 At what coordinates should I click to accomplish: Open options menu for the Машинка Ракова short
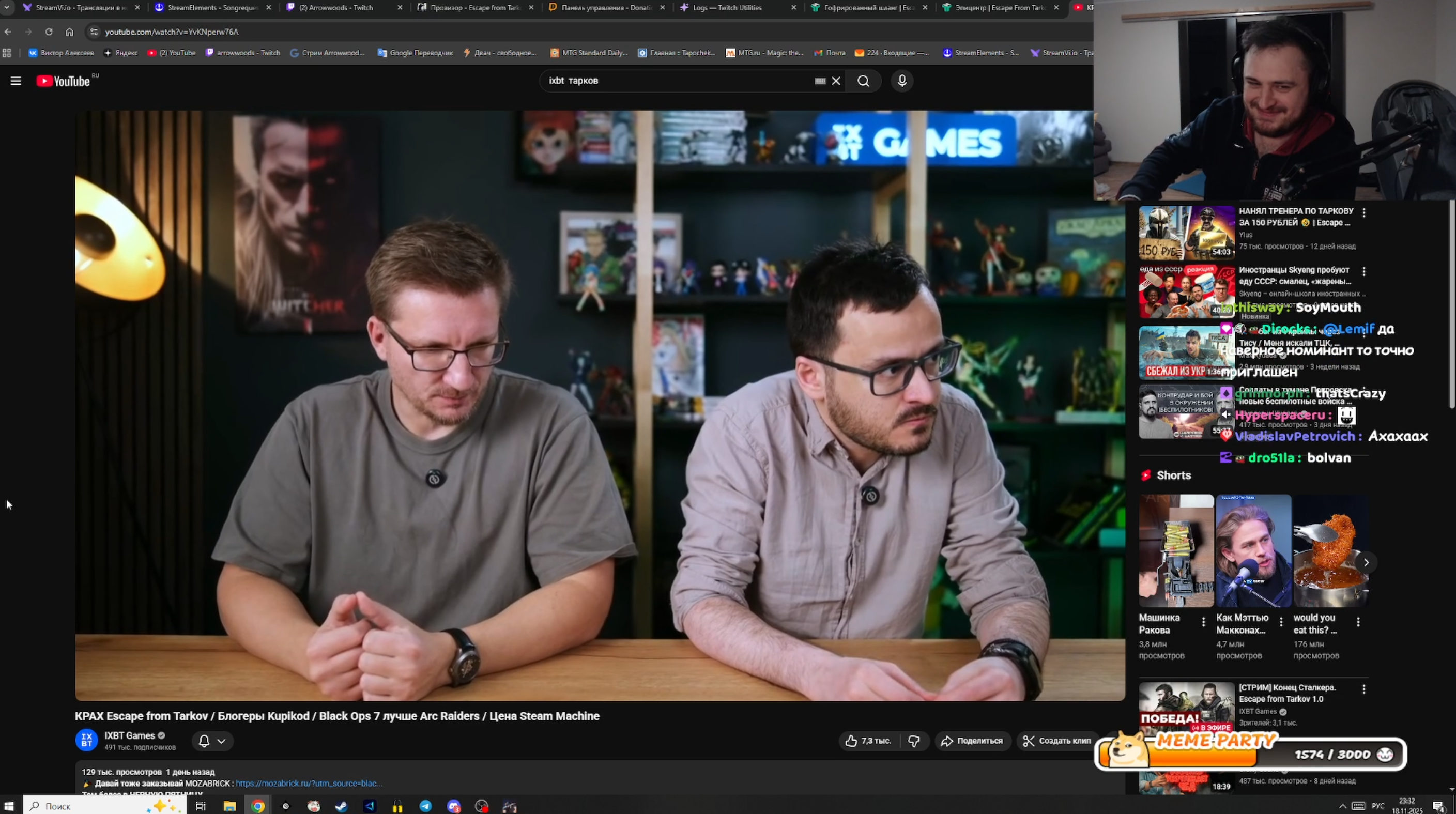pyautogui.click(x=1203, y=622)
